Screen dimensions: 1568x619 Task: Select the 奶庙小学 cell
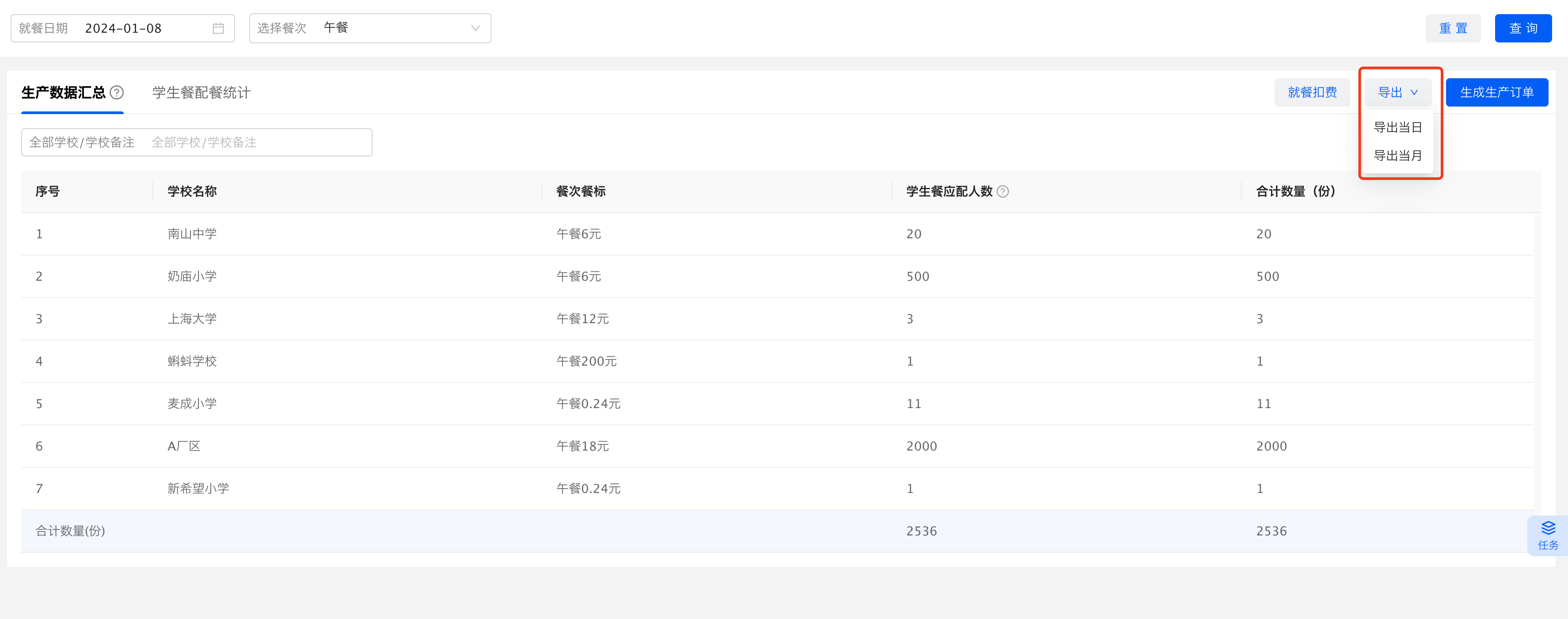point(192,277)
